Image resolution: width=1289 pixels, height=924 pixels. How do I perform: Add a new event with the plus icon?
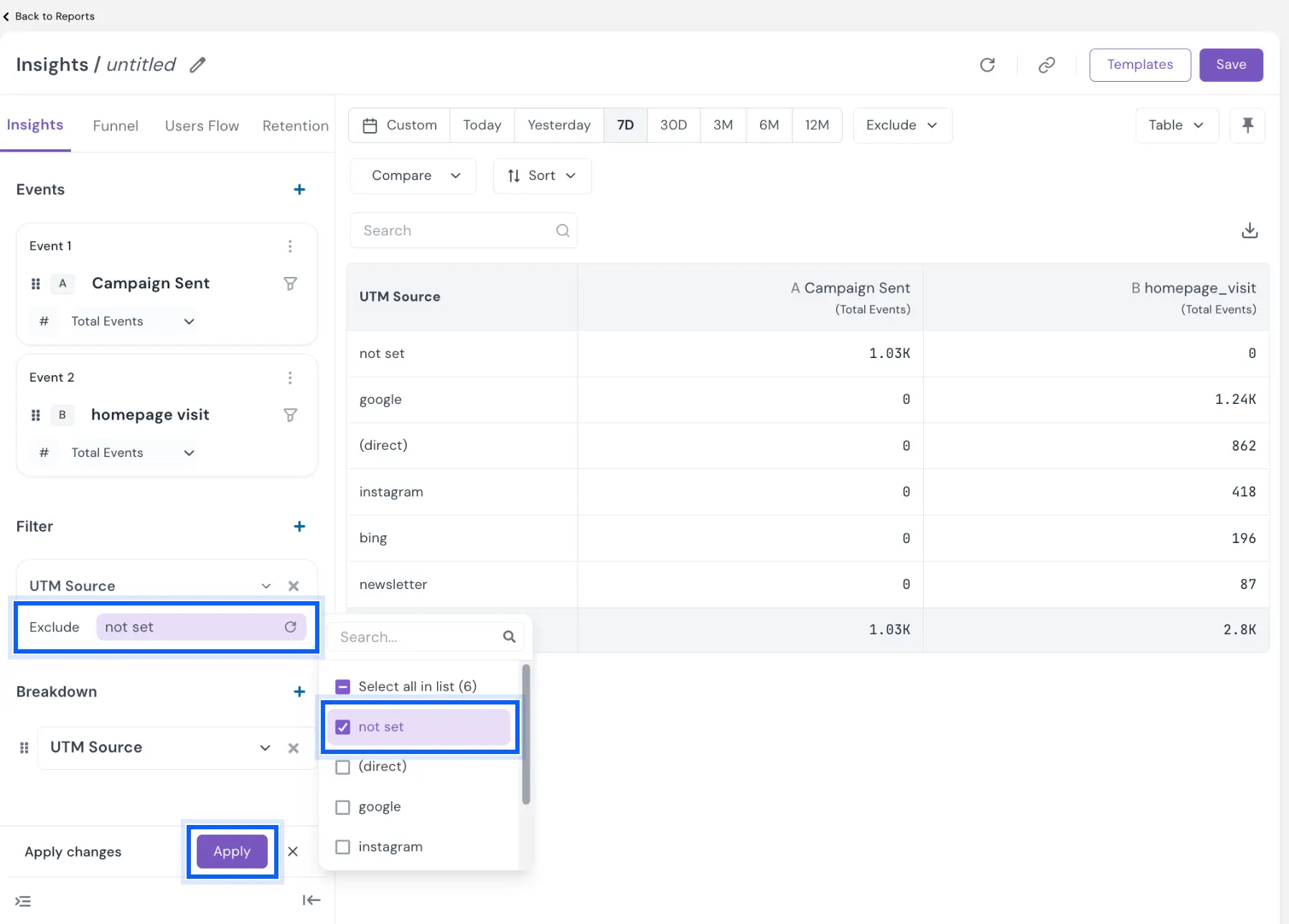[x=299, y=189]
